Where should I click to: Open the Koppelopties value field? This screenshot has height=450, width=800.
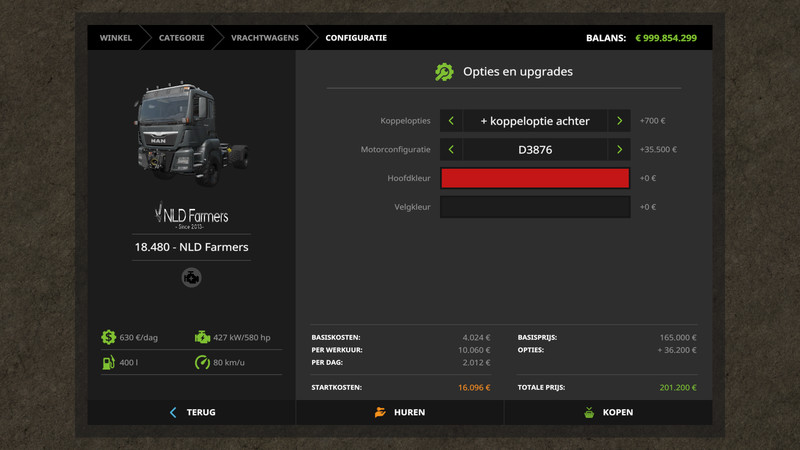click(x=535, y=121)
